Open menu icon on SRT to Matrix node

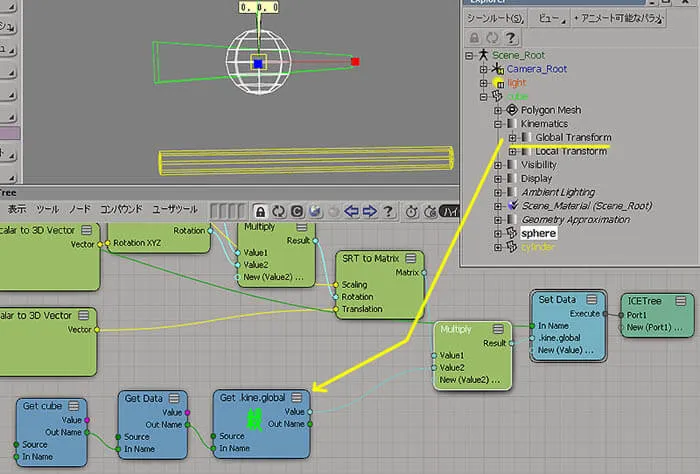click(x=411, y=258)
